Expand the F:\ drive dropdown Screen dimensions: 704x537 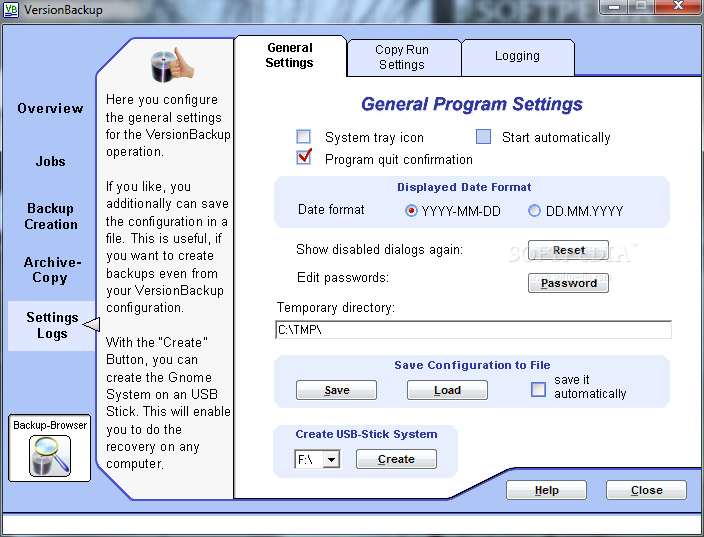pos(331,459)
